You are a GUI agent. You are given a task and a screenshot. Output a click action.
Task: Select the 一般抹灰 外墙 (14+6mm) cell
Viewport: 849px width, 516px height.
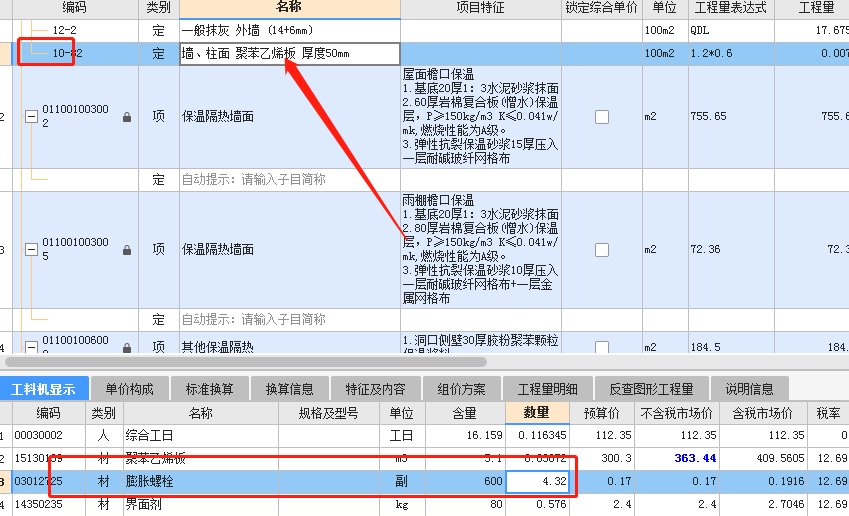[290, 31]
